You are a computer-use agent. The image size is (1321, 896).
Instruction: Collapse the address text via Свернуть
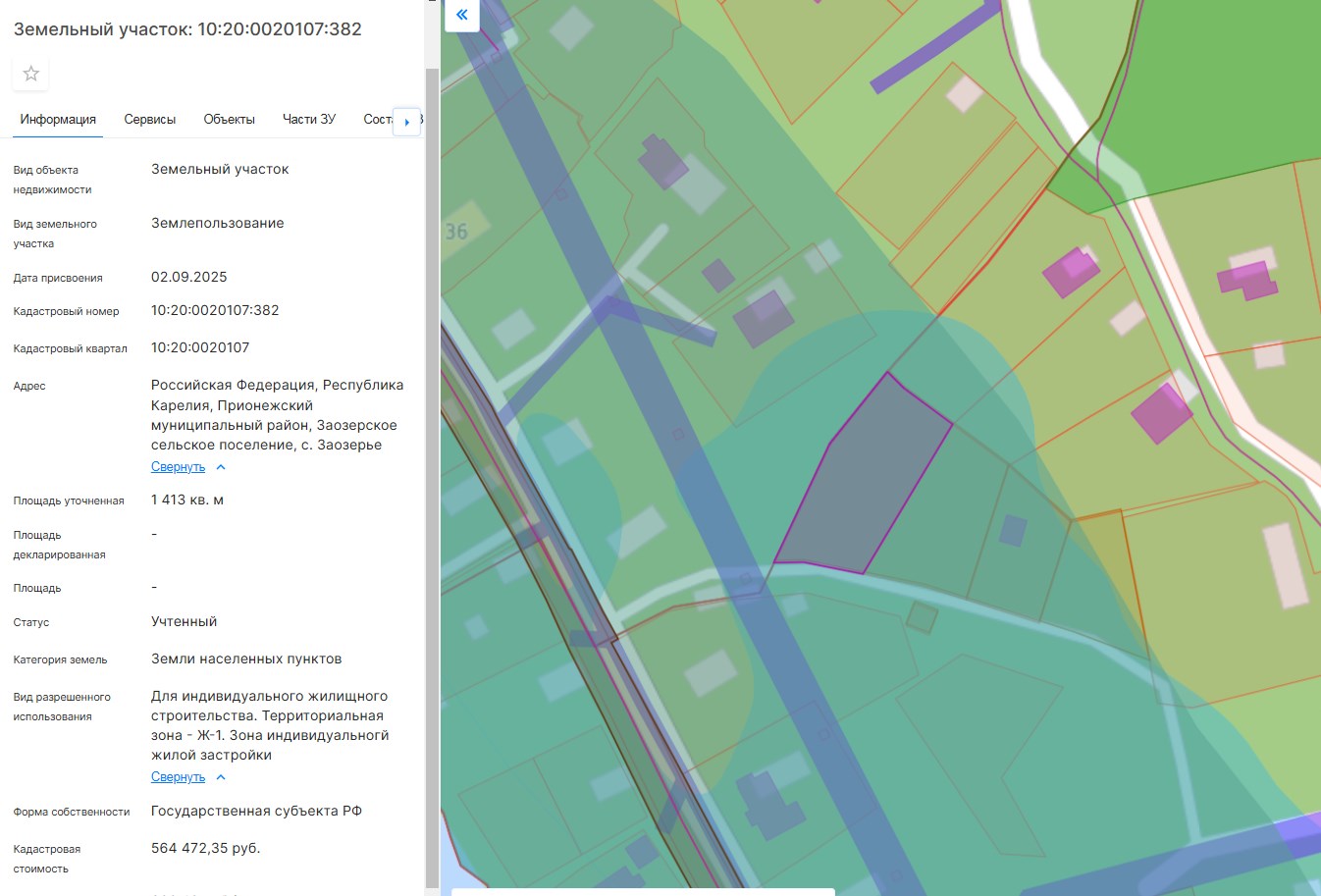(x=178, y=467)
